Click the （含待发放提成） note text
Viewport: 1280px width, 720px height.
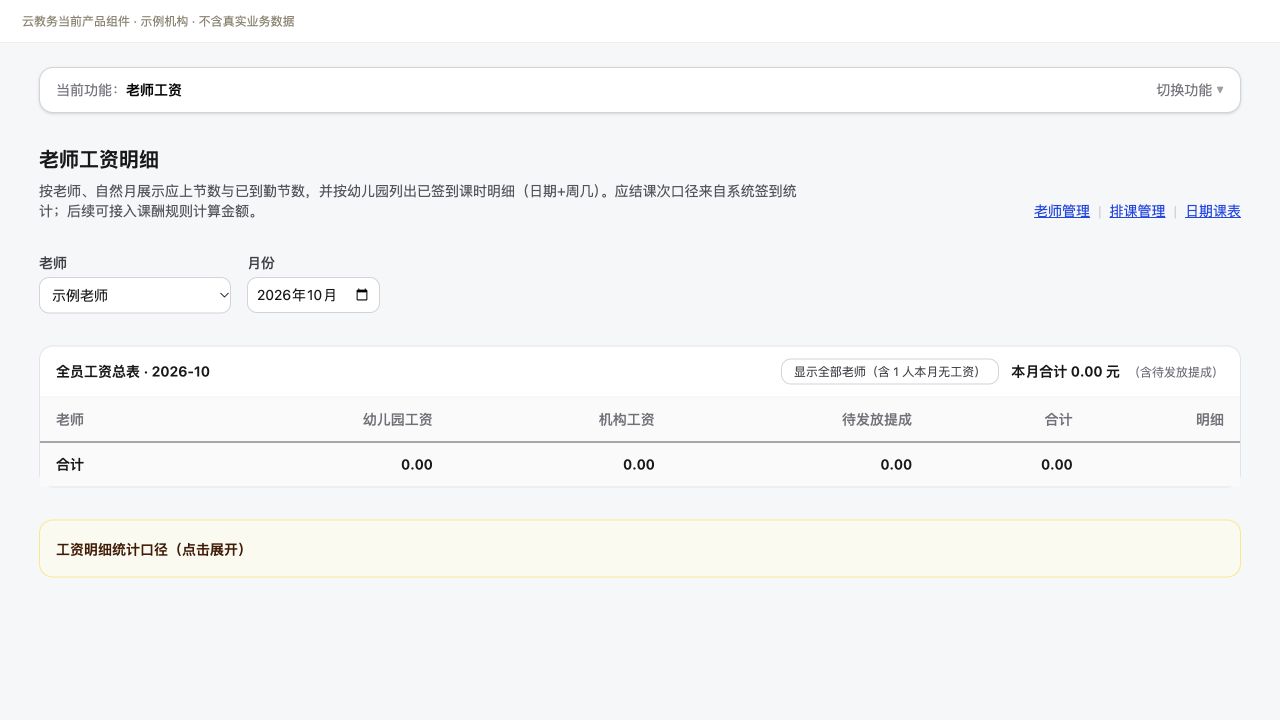click(x=1176, y=372)
